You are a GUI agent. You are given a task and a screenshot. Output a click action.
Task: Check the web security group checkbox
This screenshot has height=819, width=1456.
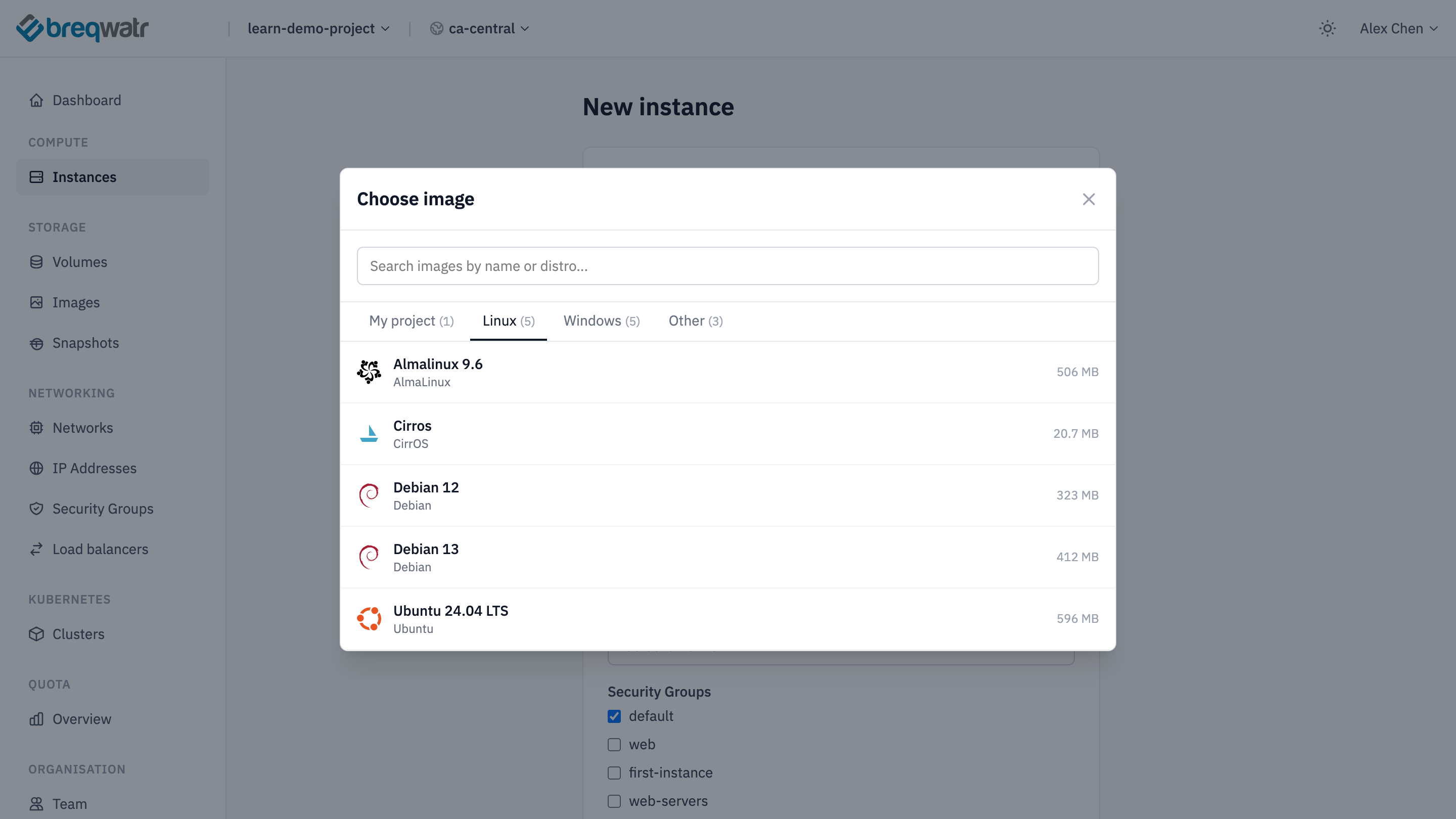(x=614, y=744)
